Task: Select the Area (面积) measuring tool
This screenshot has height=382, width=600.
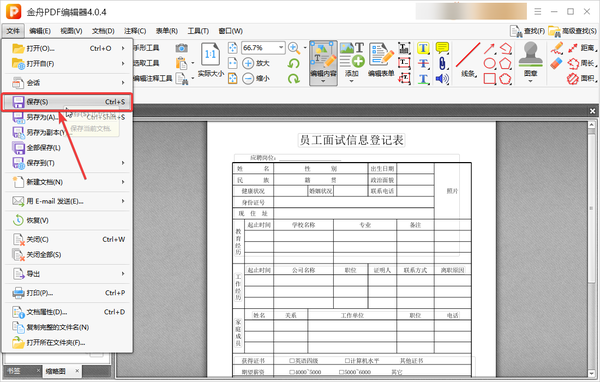Action: pos(581,79)
